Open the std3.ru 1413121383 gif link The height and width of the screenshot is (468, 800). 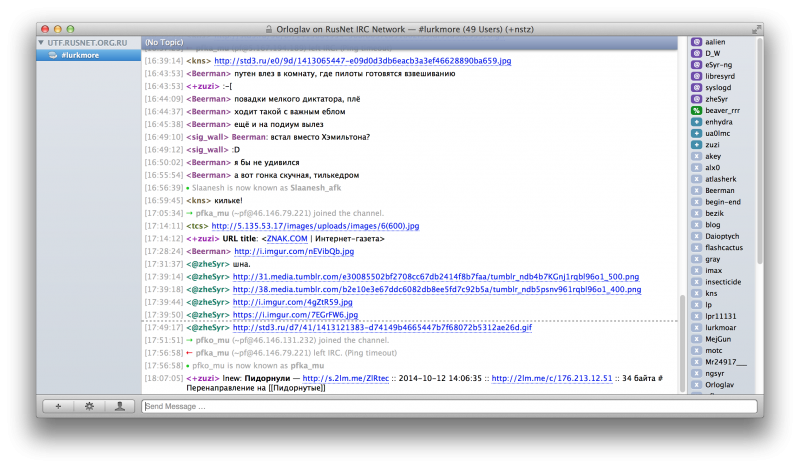click(x=382, y=328)
